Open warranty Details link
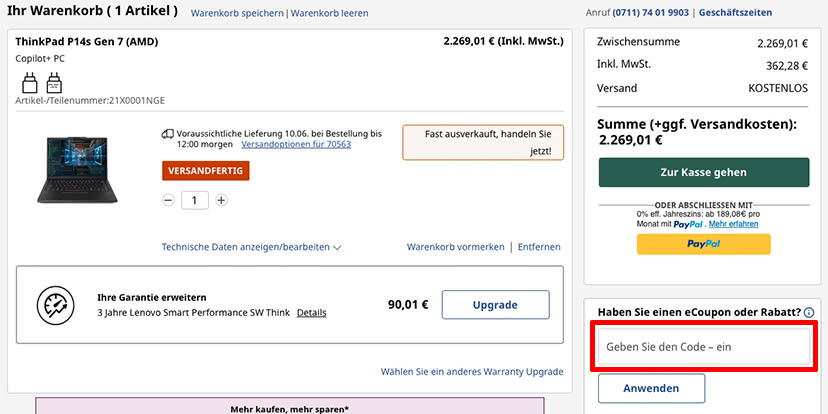 312,313
